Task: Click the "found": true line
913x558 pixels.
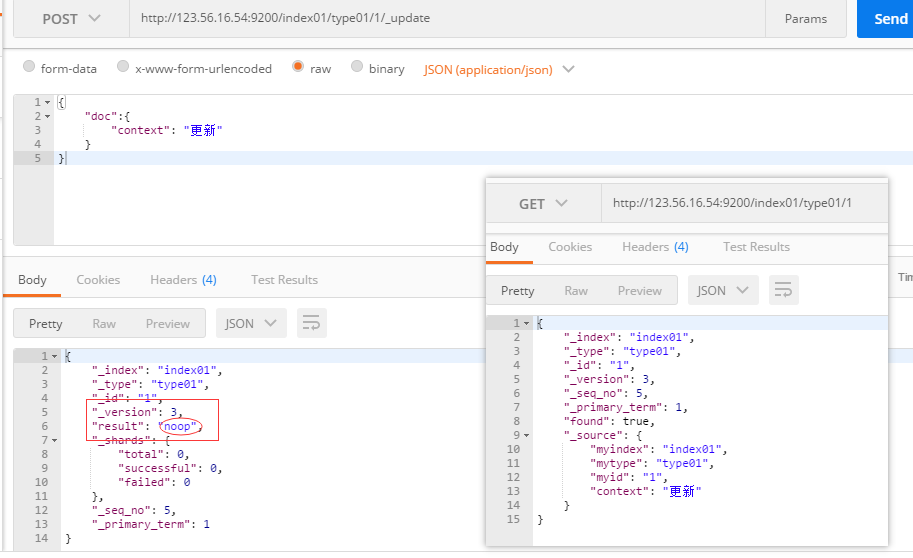Action: [x=609, y=421]
